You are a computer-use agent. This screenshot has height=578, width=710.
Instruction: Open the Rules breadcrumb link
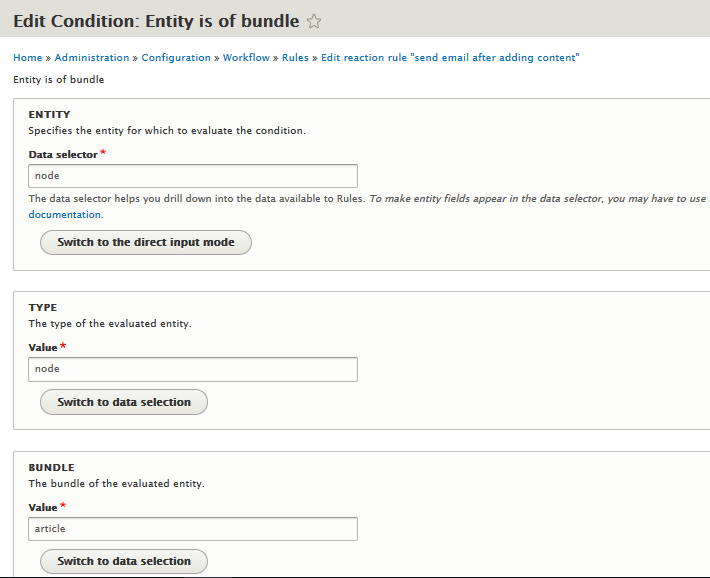(x=295, y=58)
